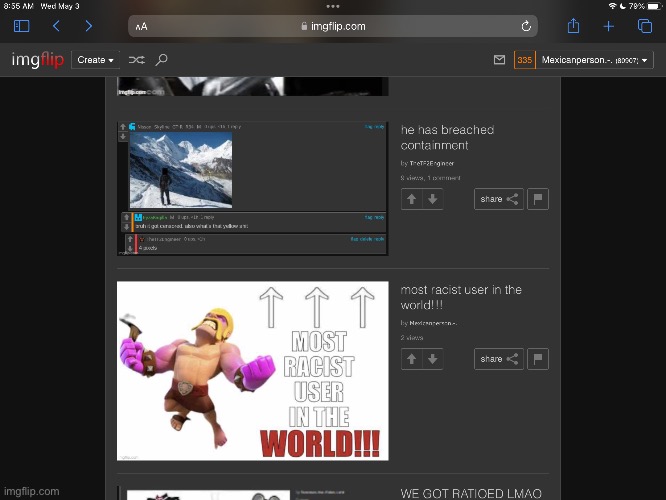This screenshot has height=500, width=666.
Task: Open the Barbarian meme image
Action: click(252, 371)
